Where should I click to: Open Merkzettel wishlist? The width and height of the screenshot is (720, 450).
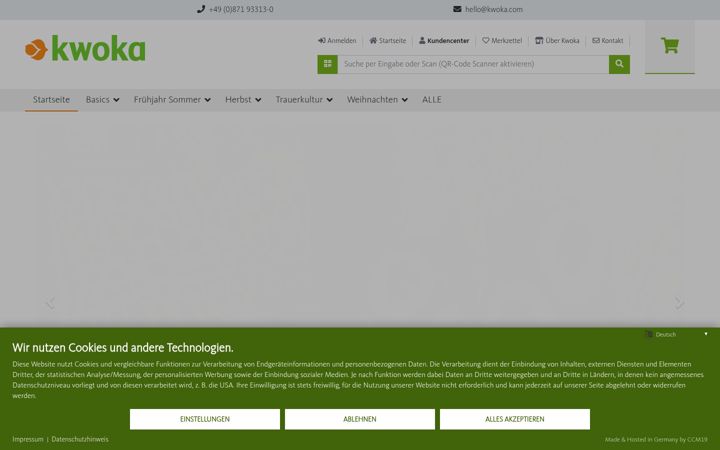[502, 41]
